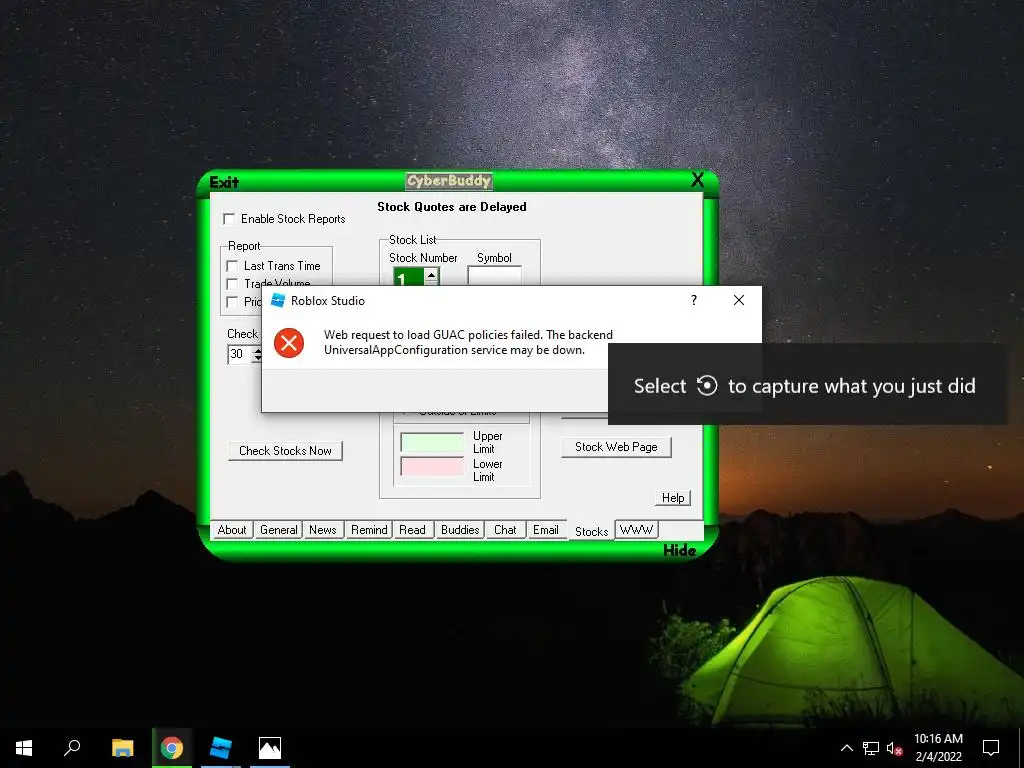
Task: Switch to the Chat tab
Action: point(505,530)
